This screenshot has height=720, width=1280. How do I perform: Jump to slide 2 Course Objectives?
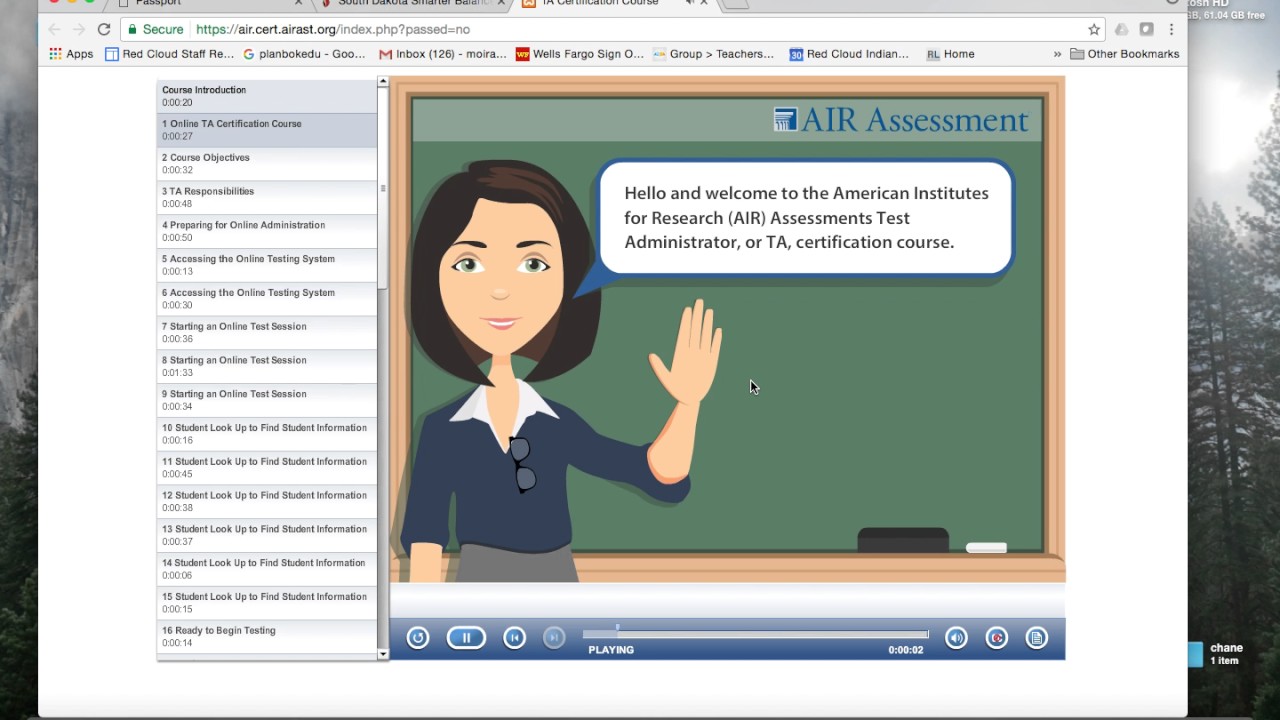[x=266, y=164]
